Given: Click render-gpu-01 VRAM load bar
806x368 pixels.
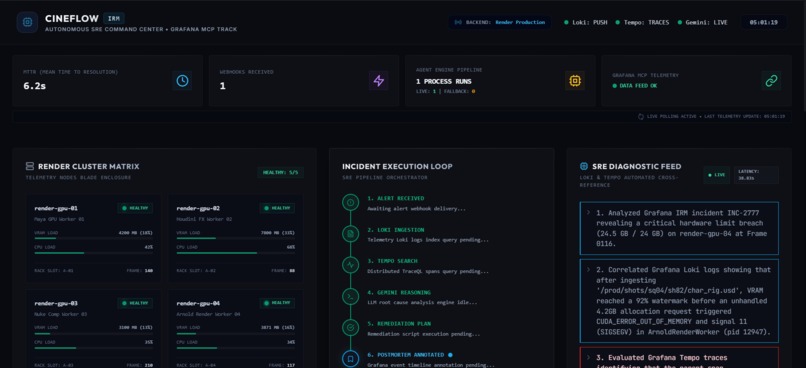Looking at the screenshot, I should (94, 238).
